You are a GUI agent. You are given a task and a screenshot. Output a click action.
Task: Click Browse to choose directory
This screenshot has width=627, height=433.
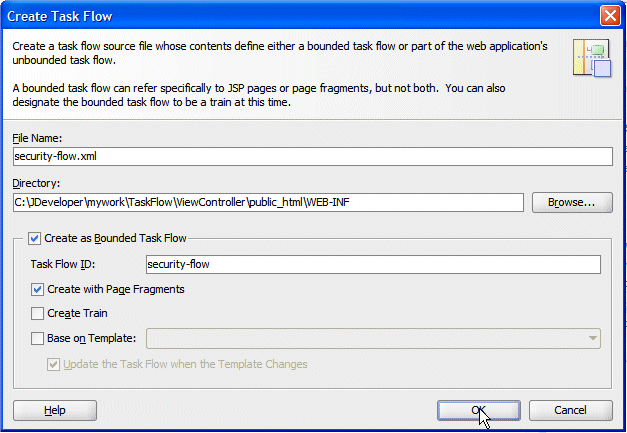[572, 202]
